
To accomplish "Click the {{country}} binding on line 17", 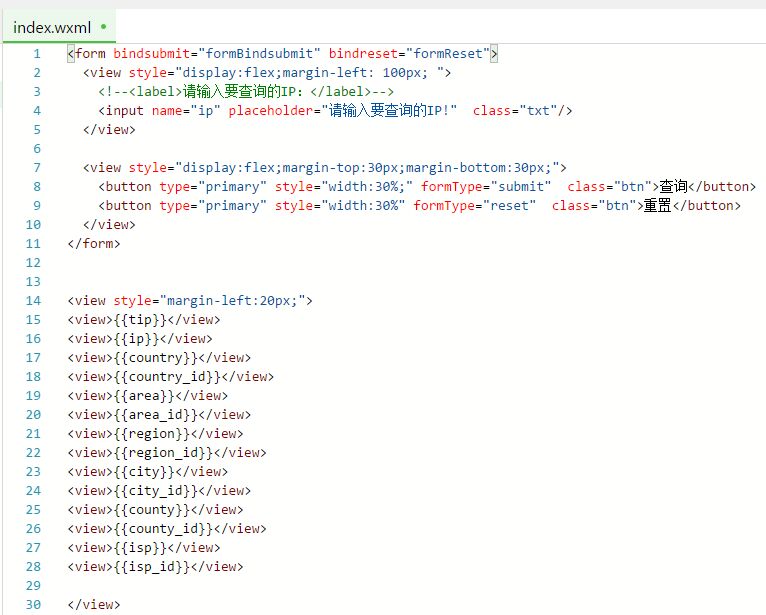I will tap(155, 358).
